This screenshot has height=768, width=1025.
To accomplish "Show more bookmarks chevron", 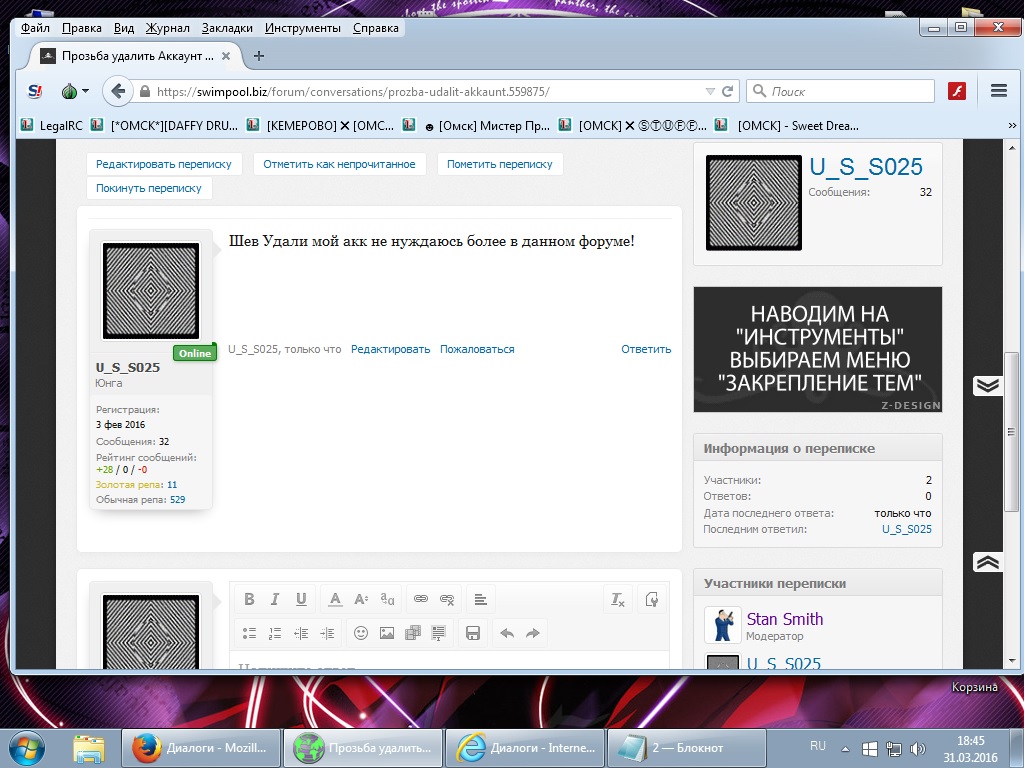I will coord(1012,125).
